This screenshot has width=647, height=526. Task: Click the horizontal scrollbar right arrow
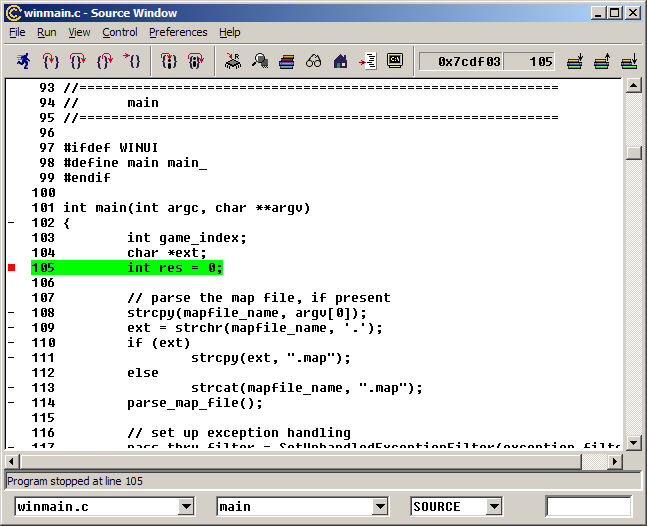(x=615, y=460)
